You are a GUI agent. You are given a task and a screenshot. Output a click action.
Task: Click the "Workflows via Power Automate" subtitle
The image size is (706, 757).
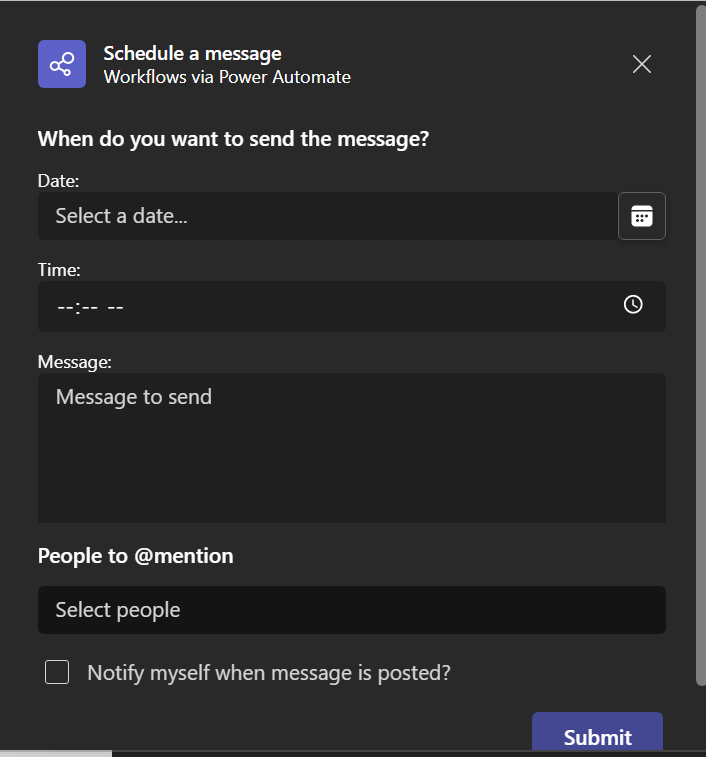point(227,76)
